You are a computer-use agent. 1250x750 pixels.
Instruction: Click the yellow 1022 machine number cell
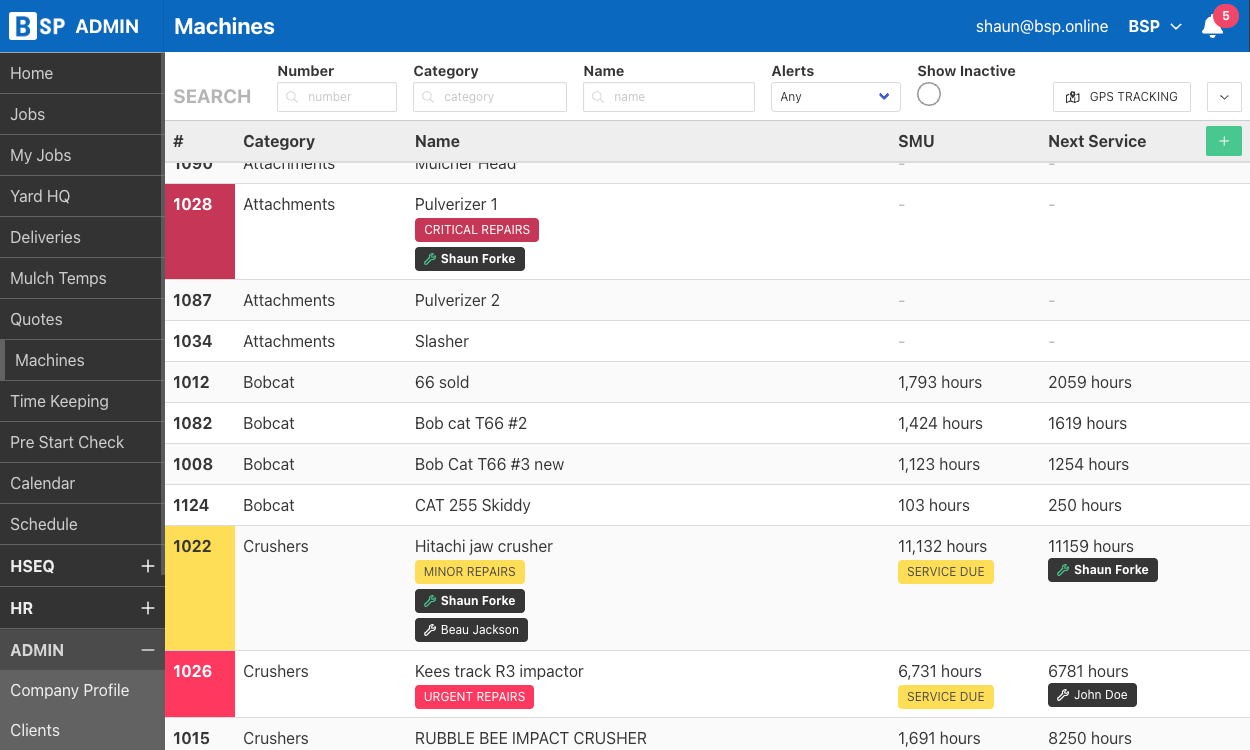(x=200, y=588)
